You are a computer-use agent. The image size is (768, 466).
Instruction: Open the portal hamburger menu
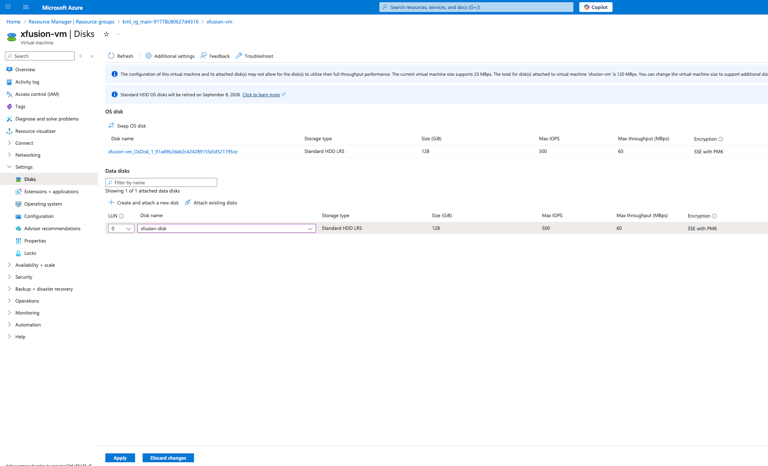coord(25,7)
